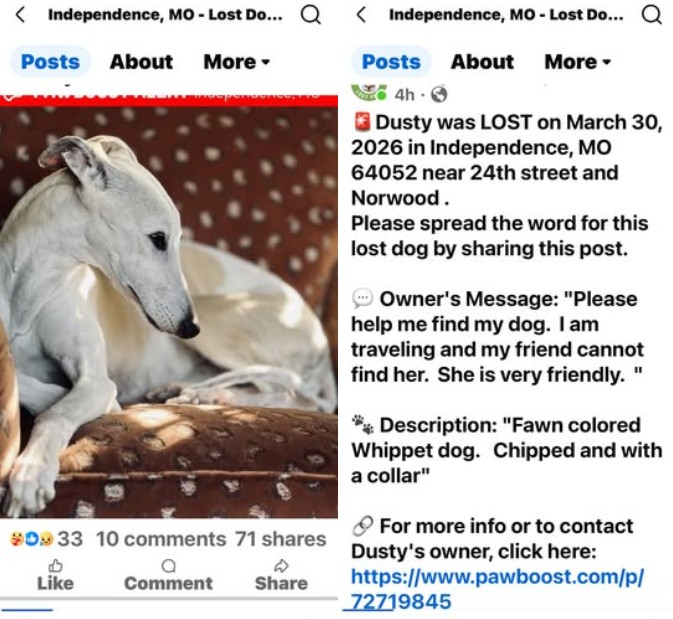Image resolution: width=673 pixels, height=619 pixels.
Task: Tap the Like thumbs-up icon
Action: (55, 566)
